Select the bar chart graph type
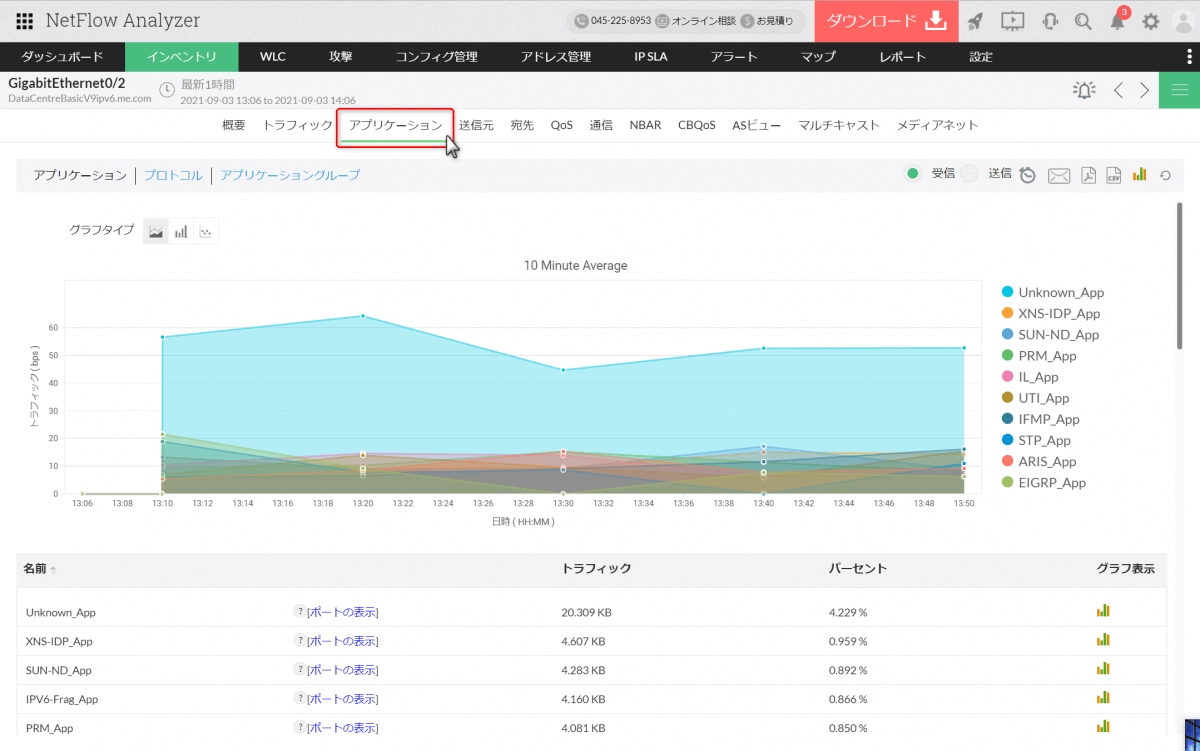The height and width of the screenshot is (751, 1200). [x=181, y=231]
